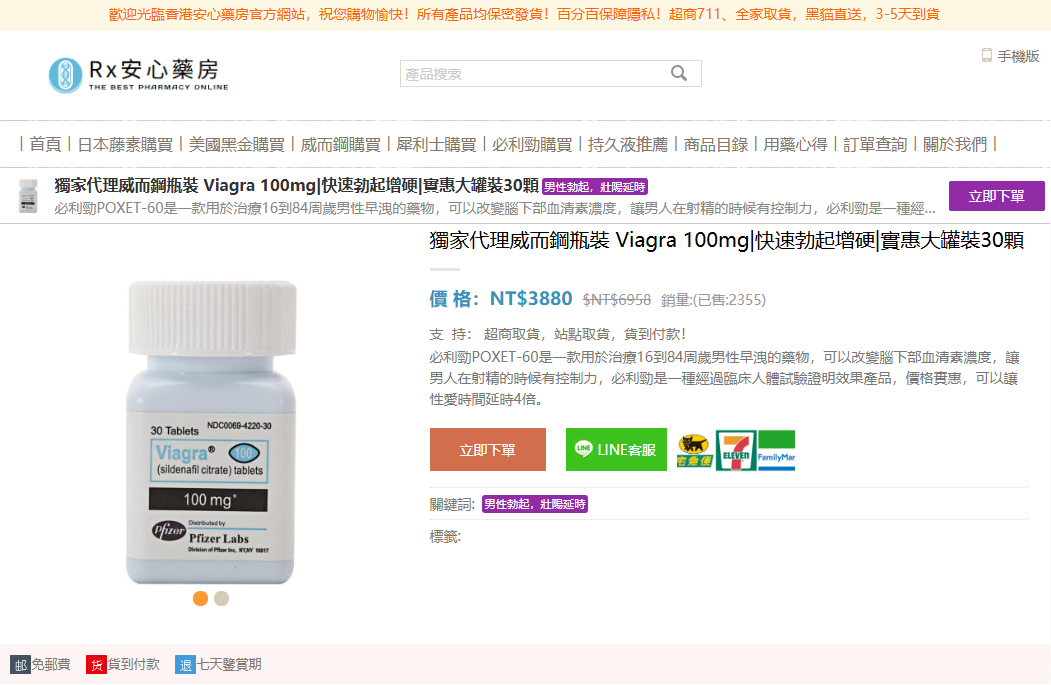Open the 商品目錄 menu item
1051x685 pixels.
(x=716, y=144)
